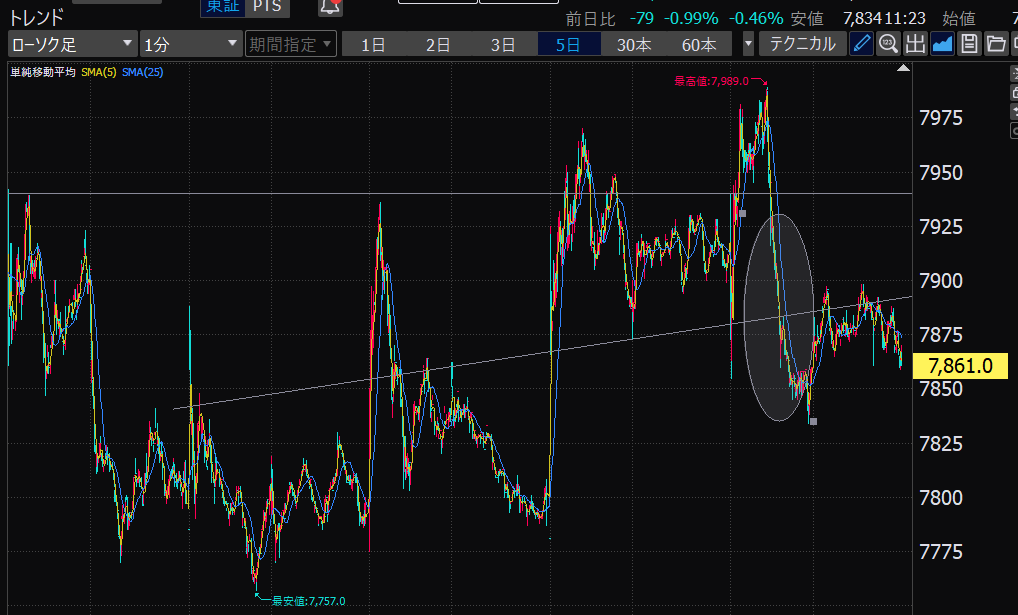Save chart settings with floppy disk icon
Image resolution: width=1018 pixels, height=615 pixels.
pyautogui.click(x=969, y=43)
